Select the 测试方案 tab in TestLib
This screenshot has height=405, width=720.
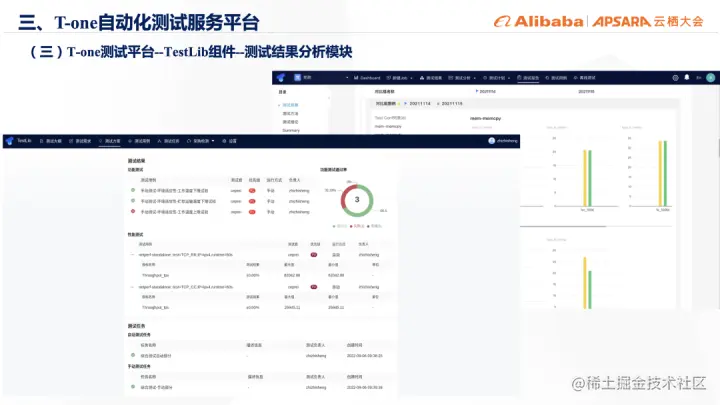[110, 141]
